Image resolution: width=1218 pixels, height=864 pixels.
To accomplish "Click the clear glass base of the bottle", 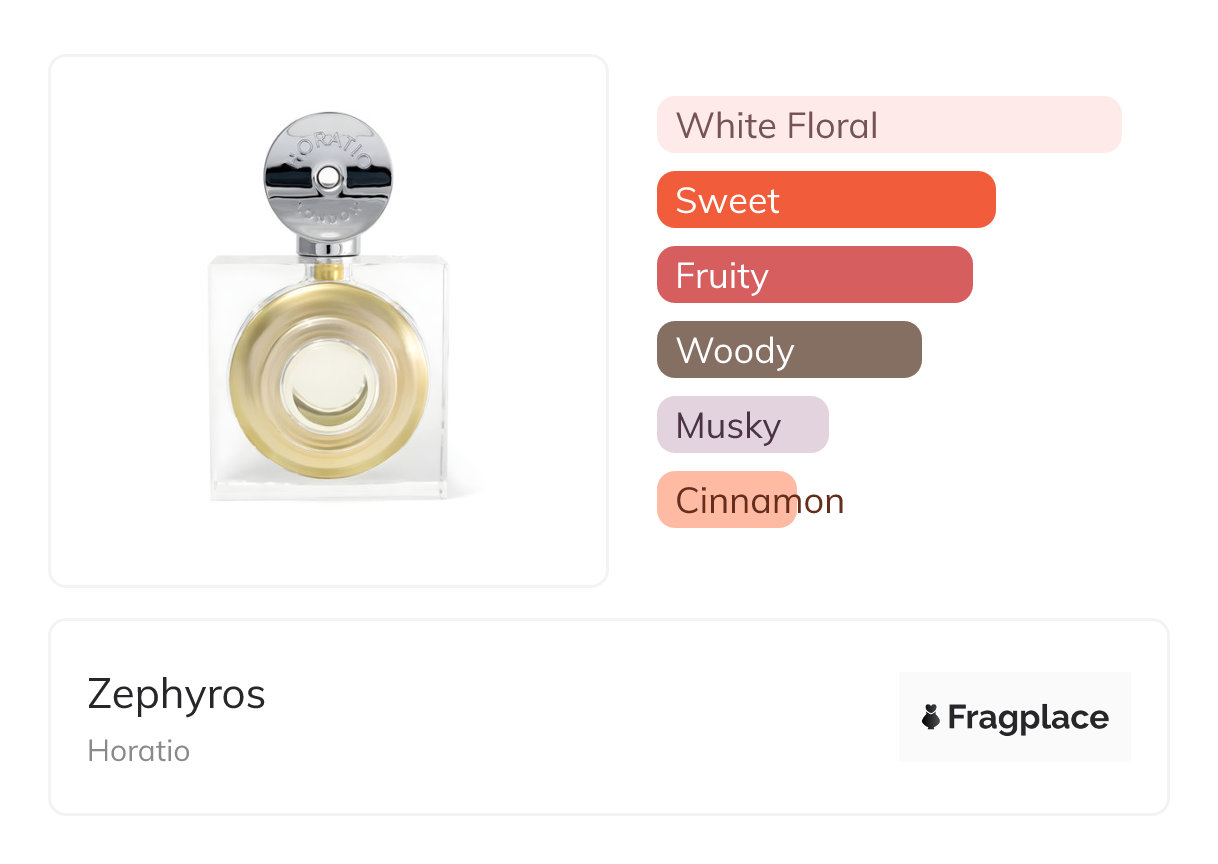I will 329,485.
